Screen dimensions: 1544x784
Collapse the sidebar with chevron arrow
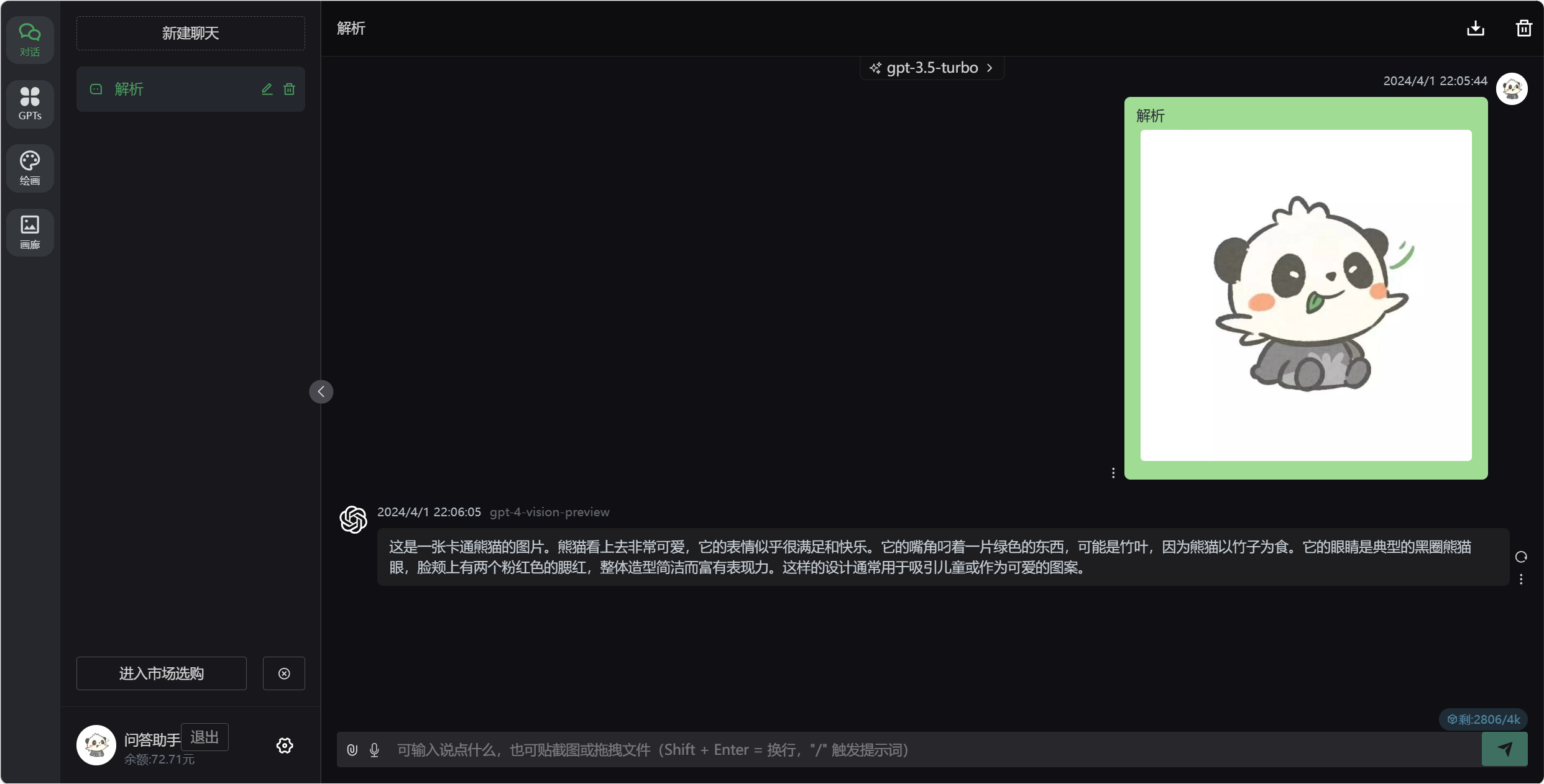321,391
